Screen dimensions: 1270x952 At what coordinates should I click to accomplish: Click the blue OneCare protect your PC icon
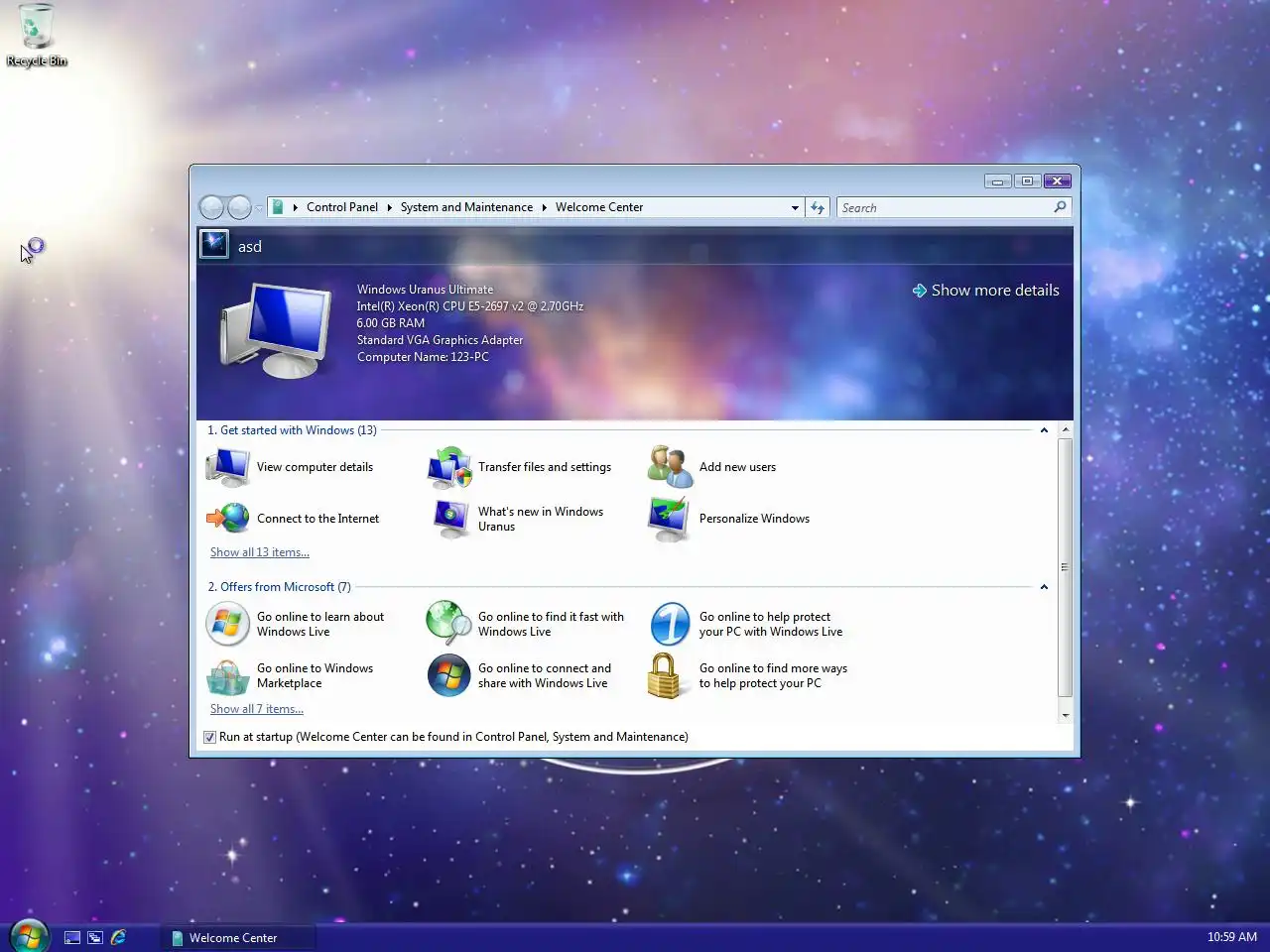671,624
